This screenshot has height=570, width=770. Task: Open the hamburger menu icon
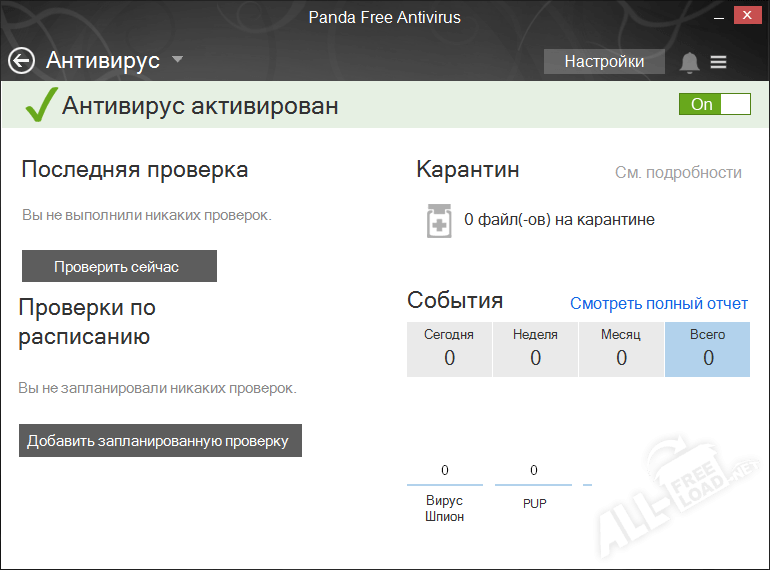(718, 62)
